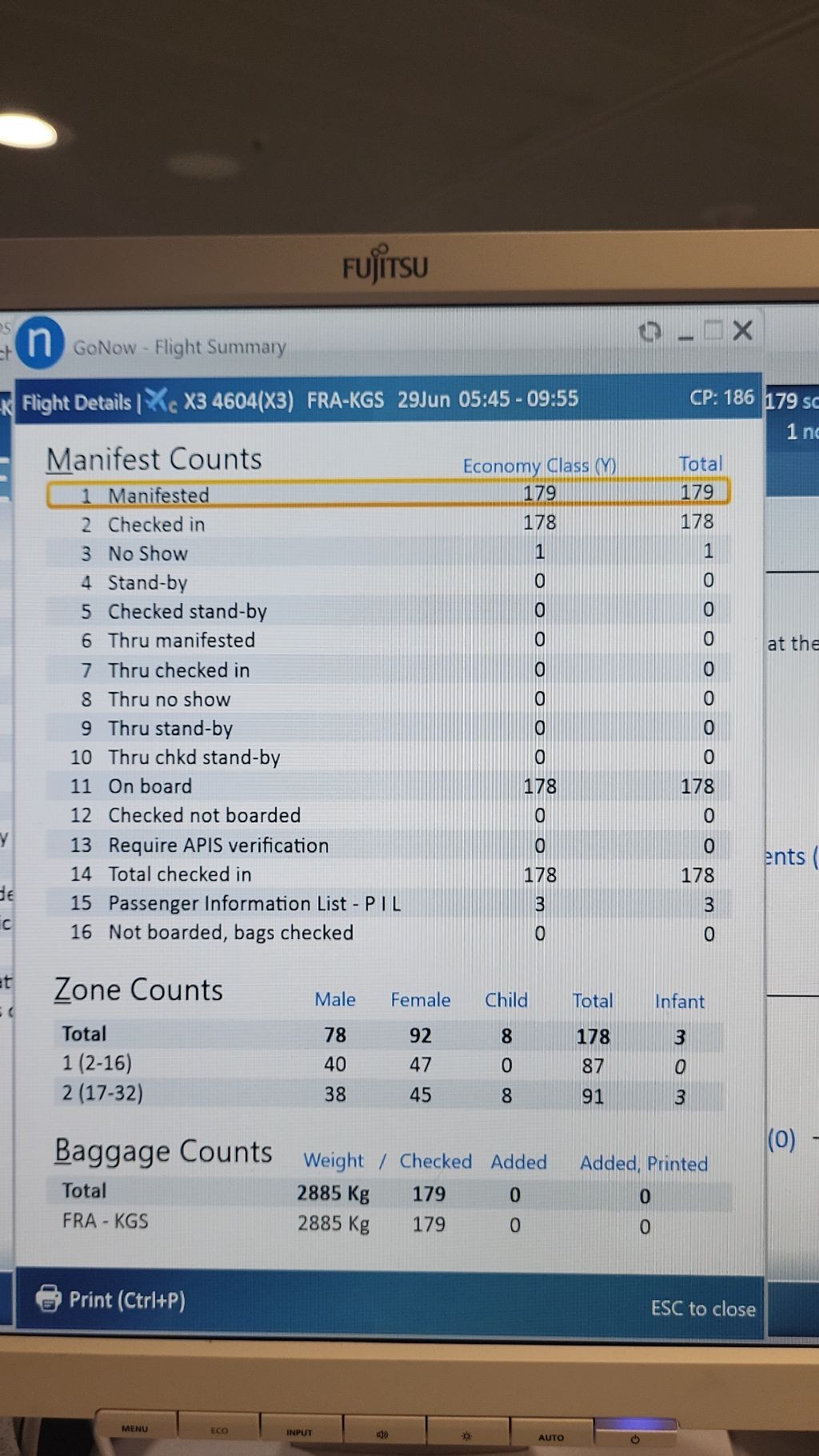
Task: Click the Economy Class (Y) column header
Action: (x=539, y=466)
